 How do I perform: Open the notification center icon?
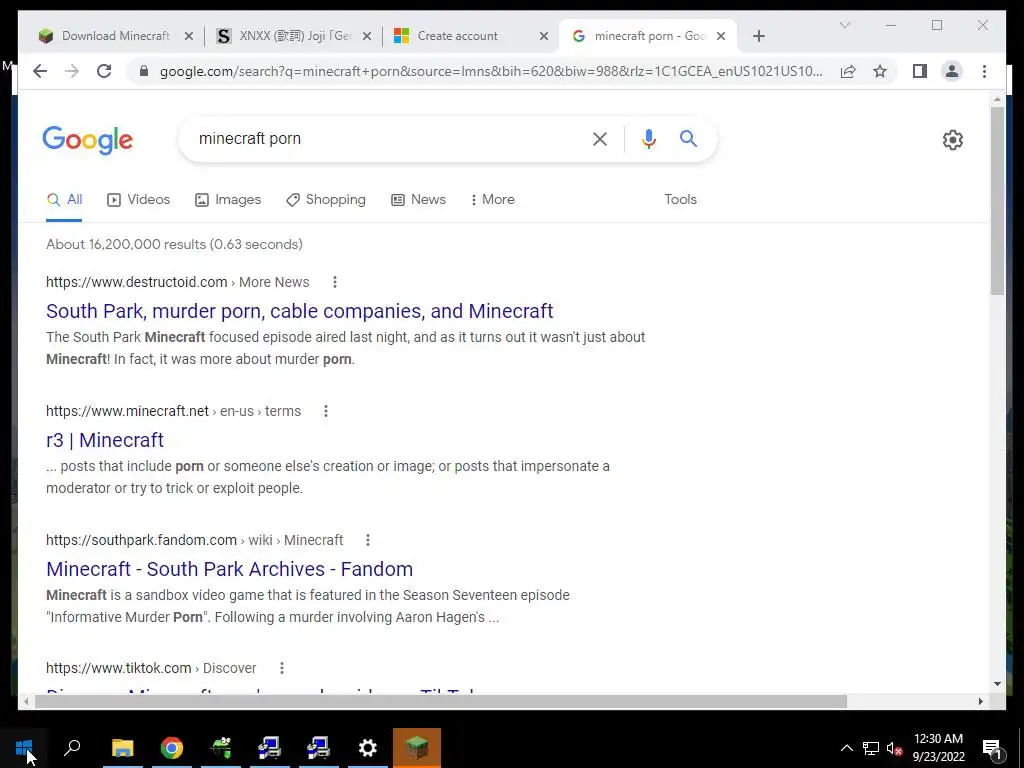point(991,748)
